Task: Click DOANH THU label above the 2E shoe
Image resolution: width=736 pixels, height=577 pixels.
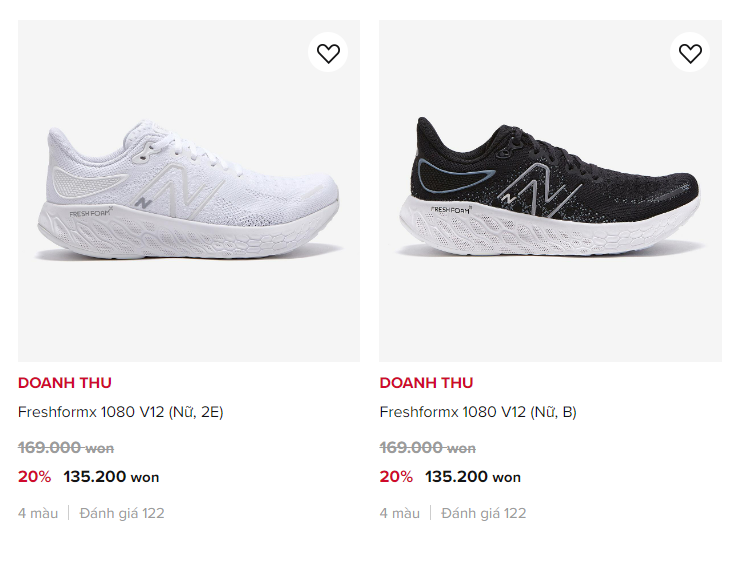Action: 65,382
